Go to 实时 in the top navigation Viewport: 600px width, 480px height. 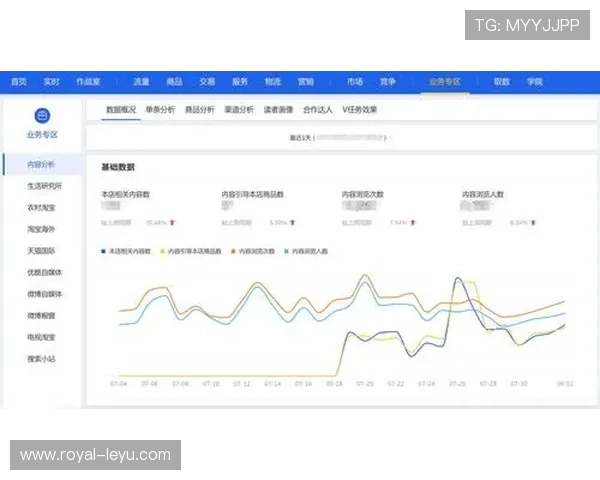pyautogui.click(x=51, y=82)
